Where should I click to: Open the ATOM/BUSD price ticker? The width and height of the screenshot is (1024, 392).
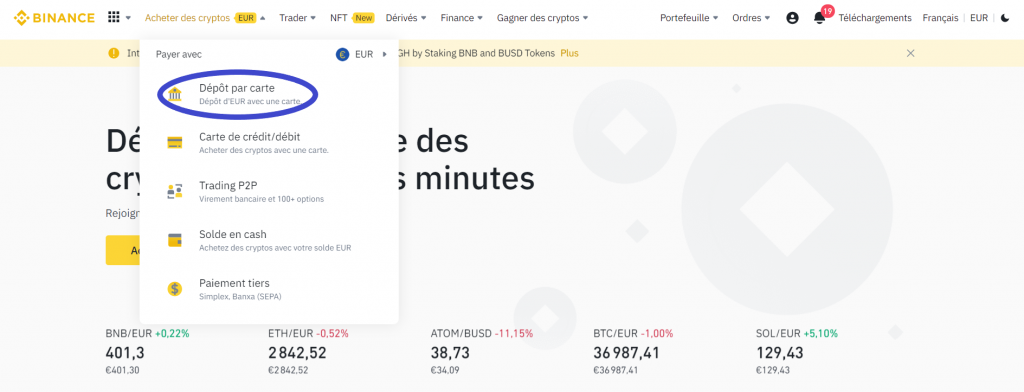pos(482,352)
